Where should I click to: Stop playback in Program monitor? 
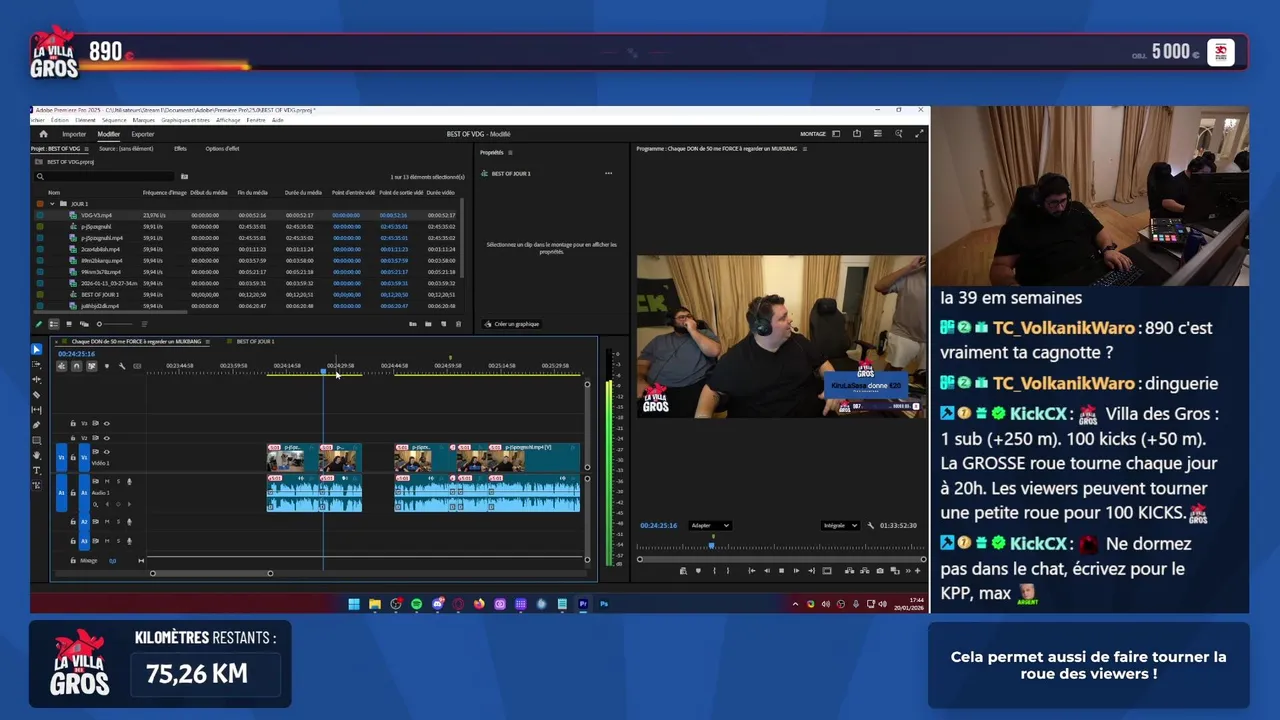pyautogui.click(x=782, y=571)
